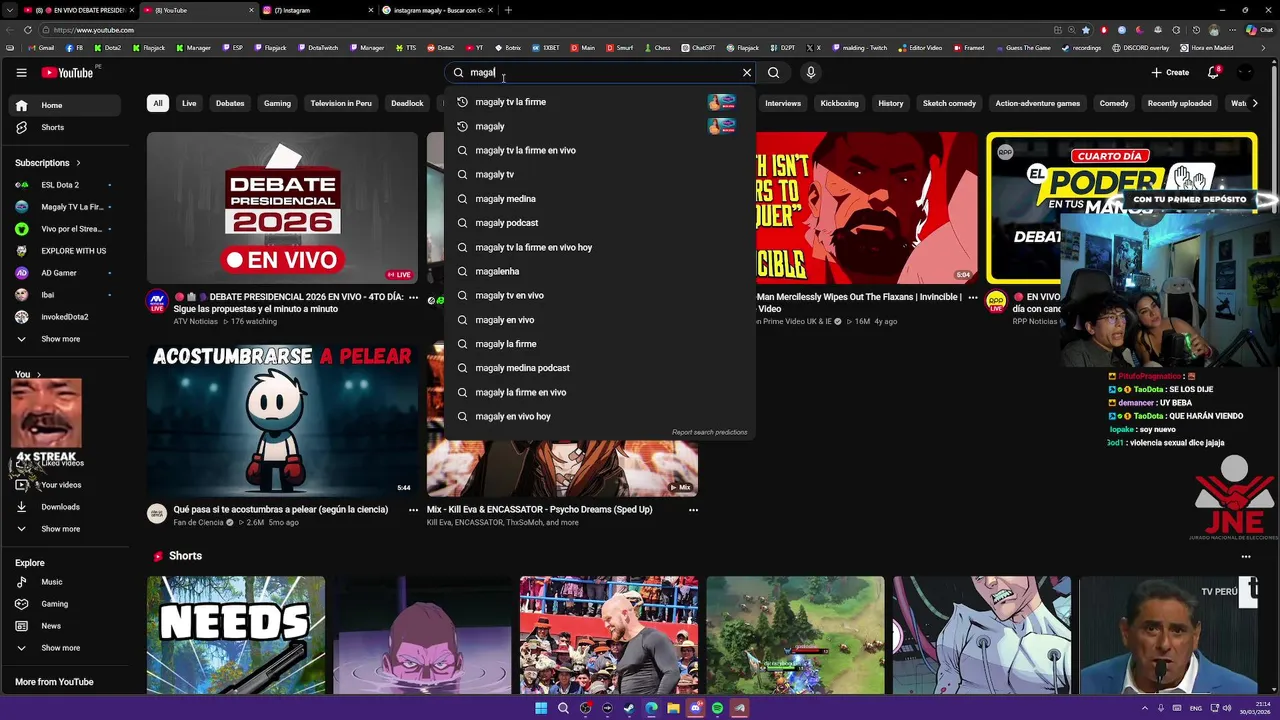This screenshot has width=1280, height=720.
Task: Select the 'Sketch comedy' filter chip
Action: tap(949, 103)
